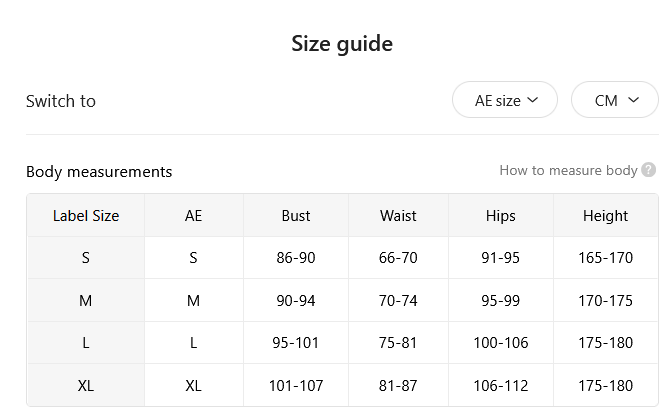Open the CM unit dropdown
The image size is (663, 418).
click(615, 100)
